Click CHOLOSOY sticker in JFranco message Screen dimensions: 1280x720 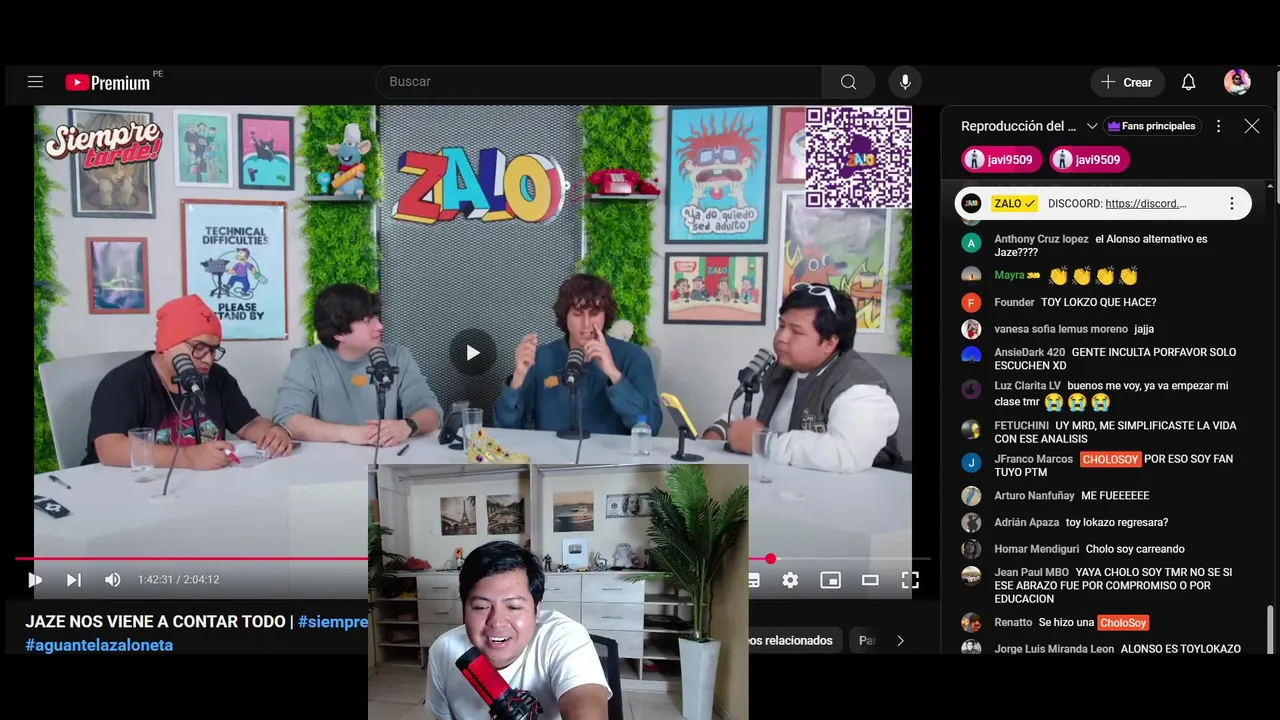(x=1110, y=459)
